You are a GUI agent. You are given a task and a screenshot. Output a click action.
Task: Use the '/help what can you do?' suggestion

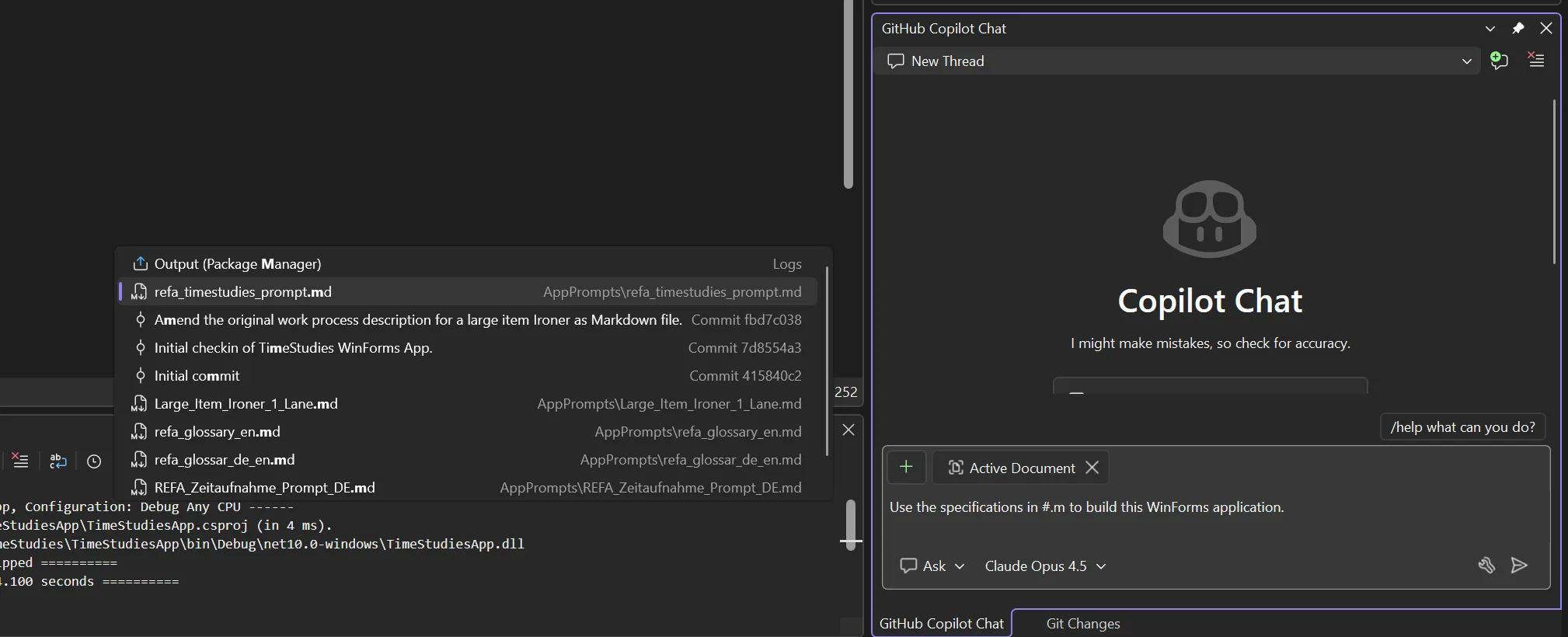[x=1462, y=427]
